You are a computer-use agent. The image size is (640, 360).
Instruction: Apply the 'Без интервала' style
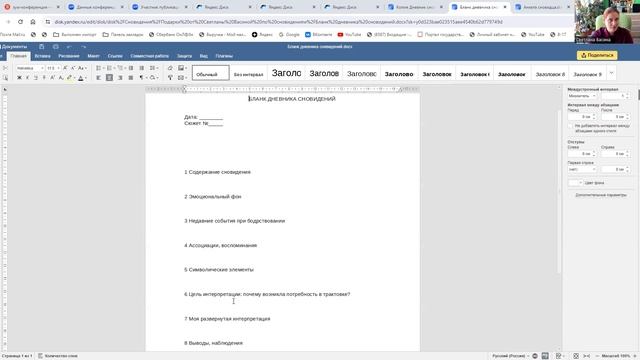coord(248,73)
